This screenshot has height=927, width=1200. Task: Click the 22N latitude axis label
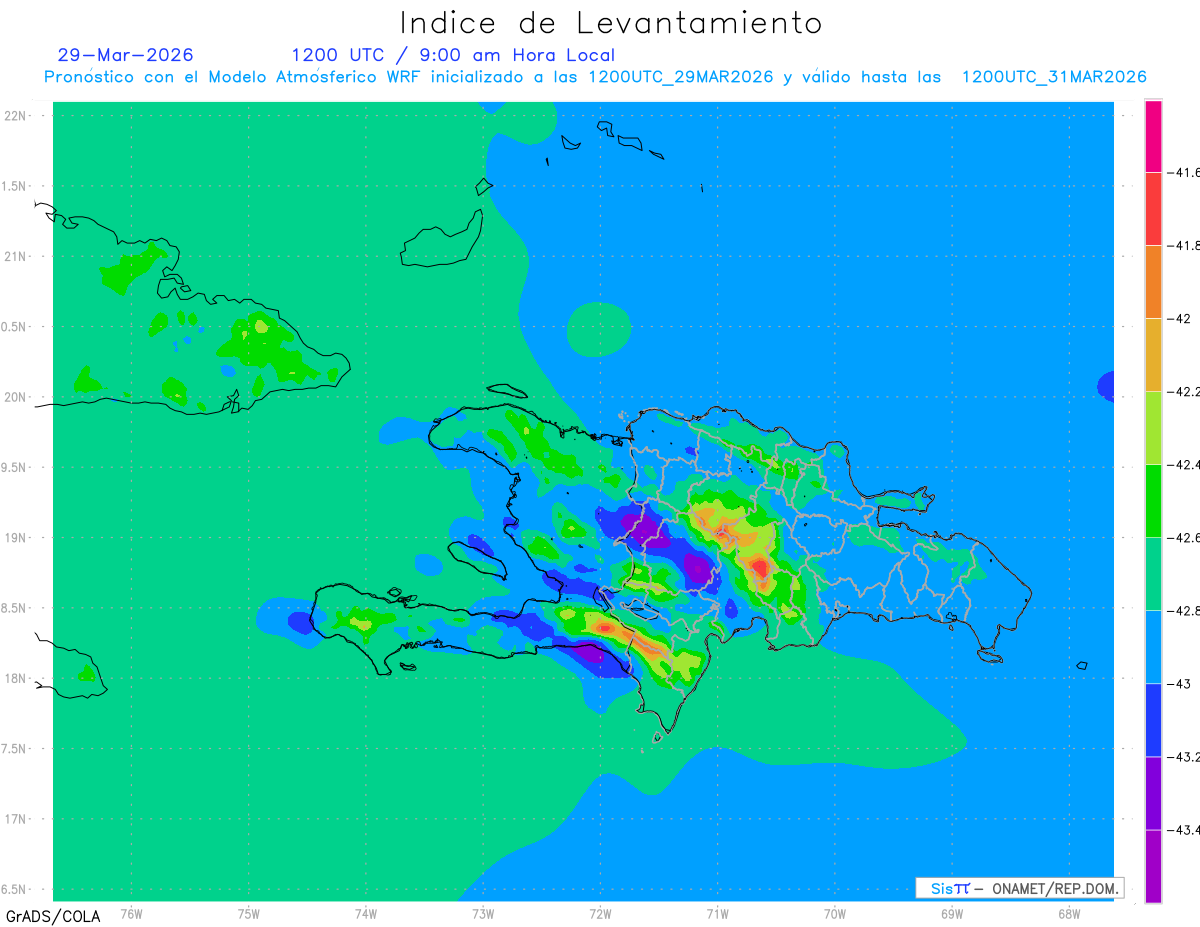tap(17, 116)
